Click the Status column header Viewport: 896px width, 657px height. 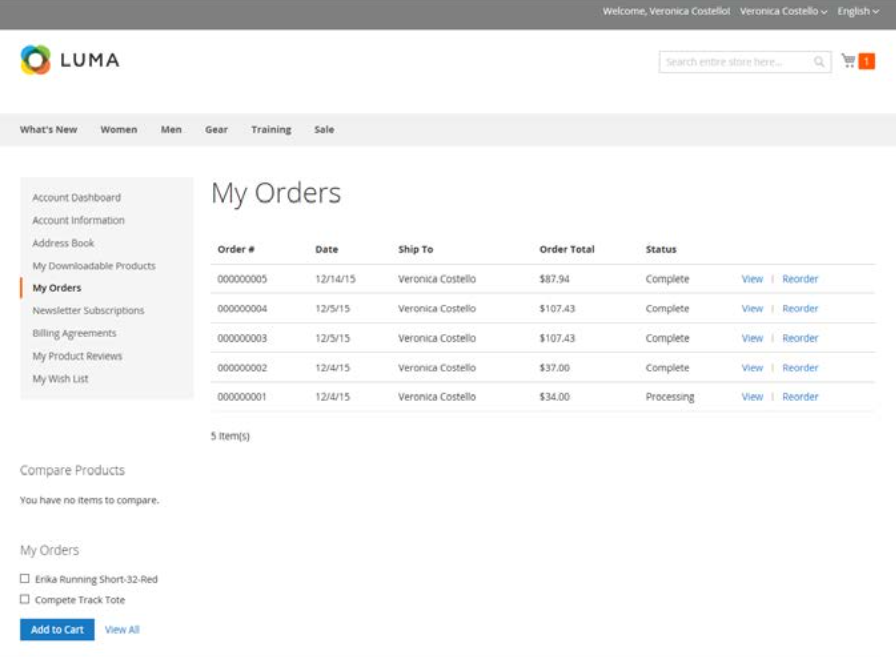pyautogui.click(x=661, y=250)
